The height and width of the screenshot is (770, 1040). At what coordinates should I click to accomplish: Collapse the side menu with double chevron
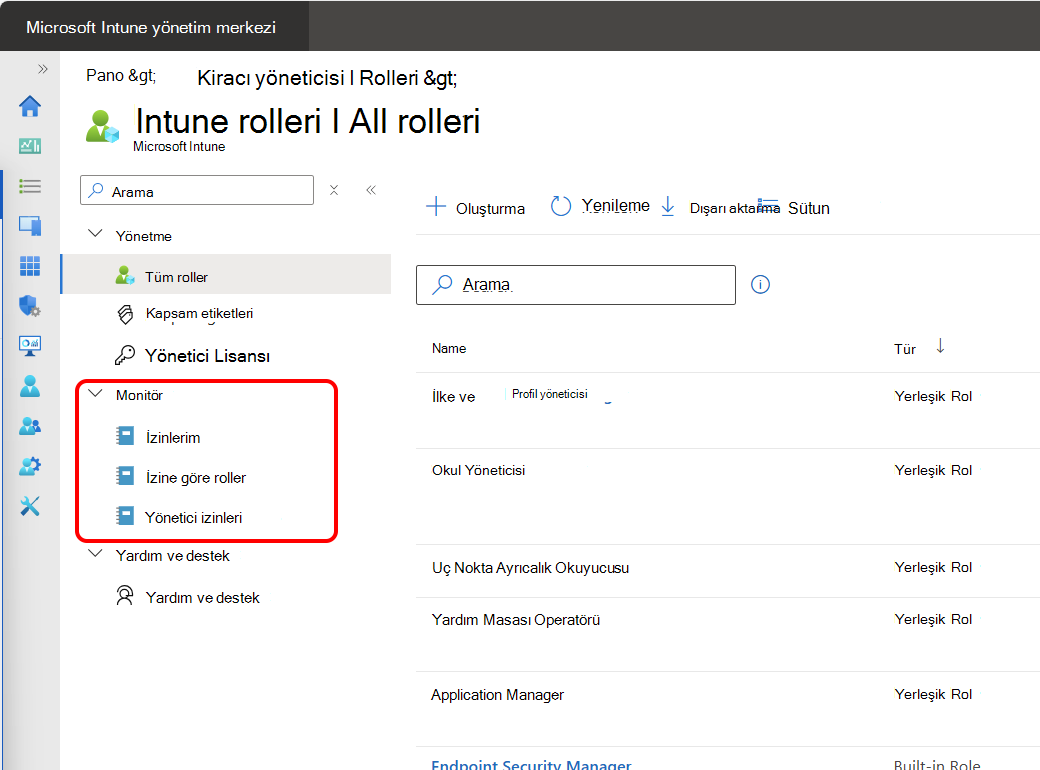tap(371, 190)
